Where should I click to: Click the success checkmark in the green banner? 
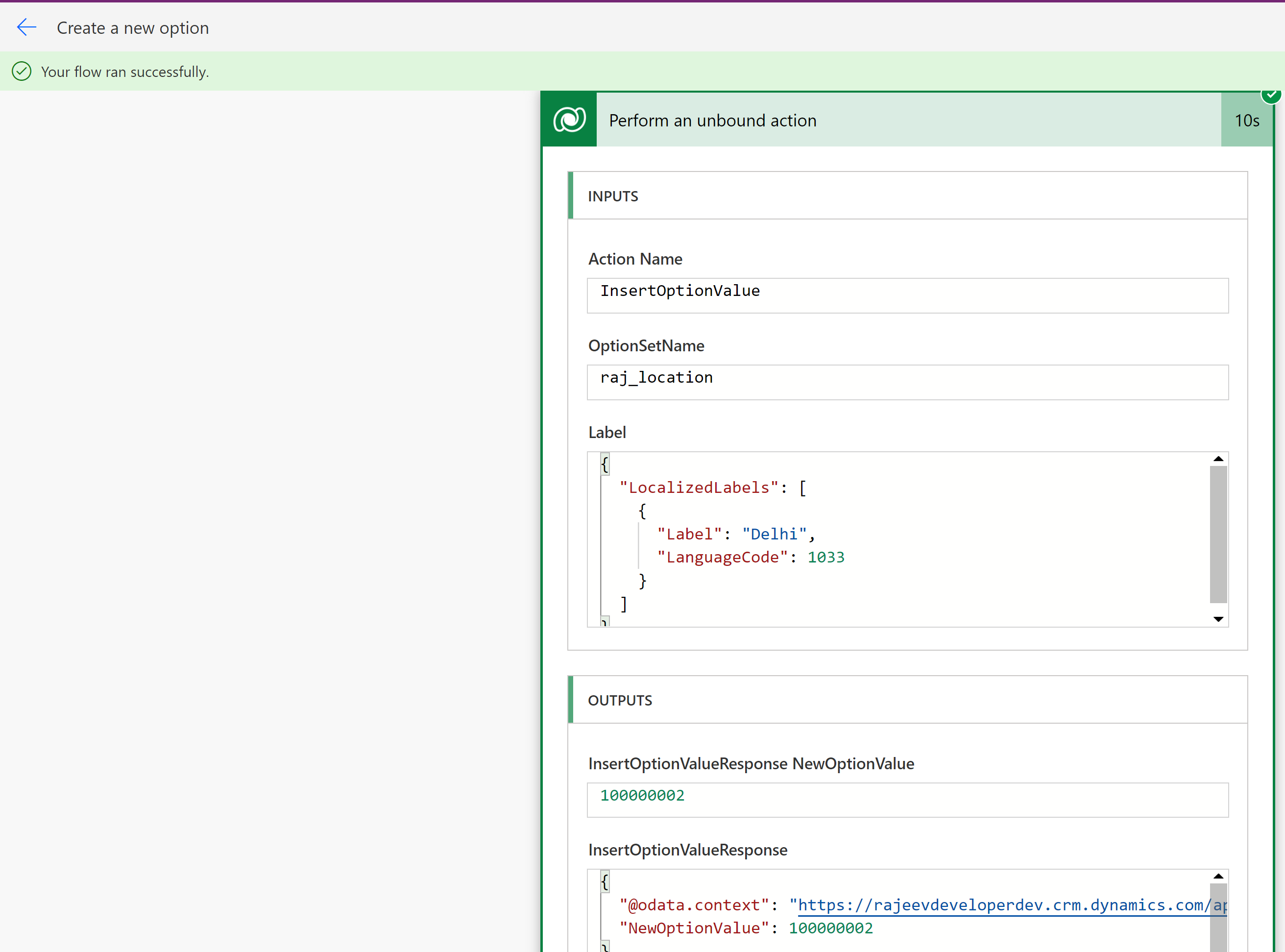point(22,71)
